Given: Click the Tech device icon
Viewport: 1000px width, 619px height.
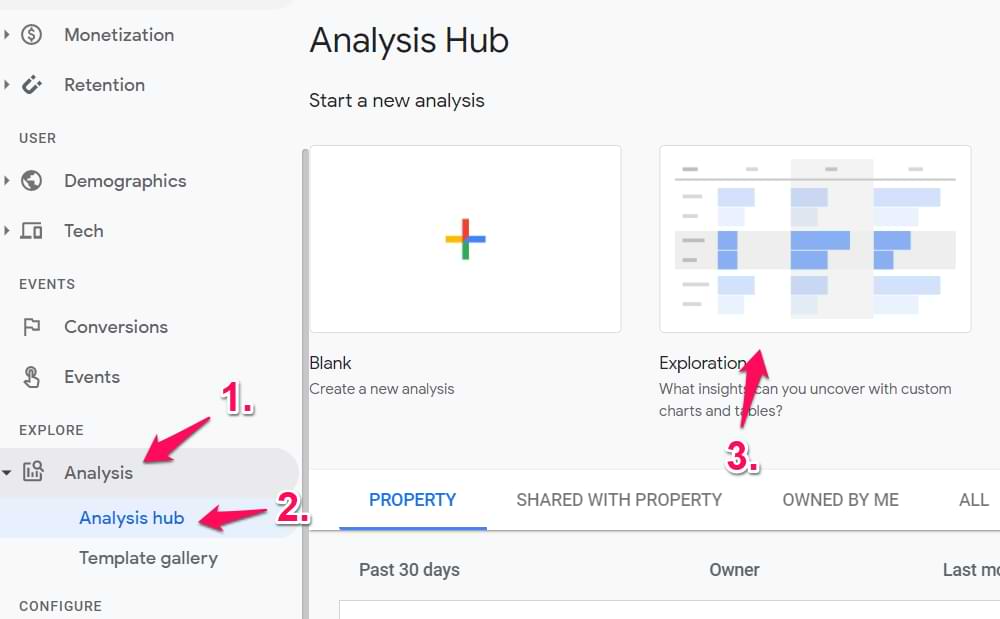Looking at the screenshot, I should click(31, 231).
